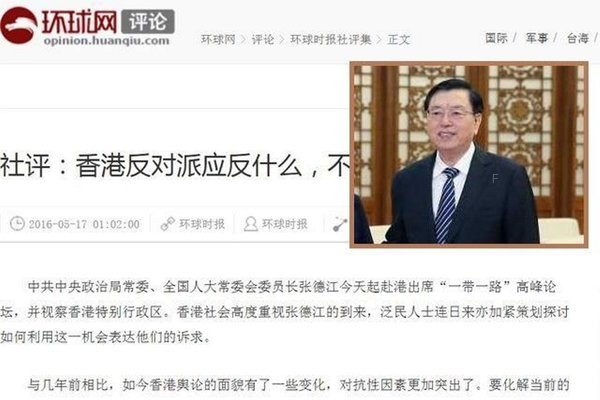
Task: Click the 2016-05-17 publication timestamp
Action: coord(84,224)
